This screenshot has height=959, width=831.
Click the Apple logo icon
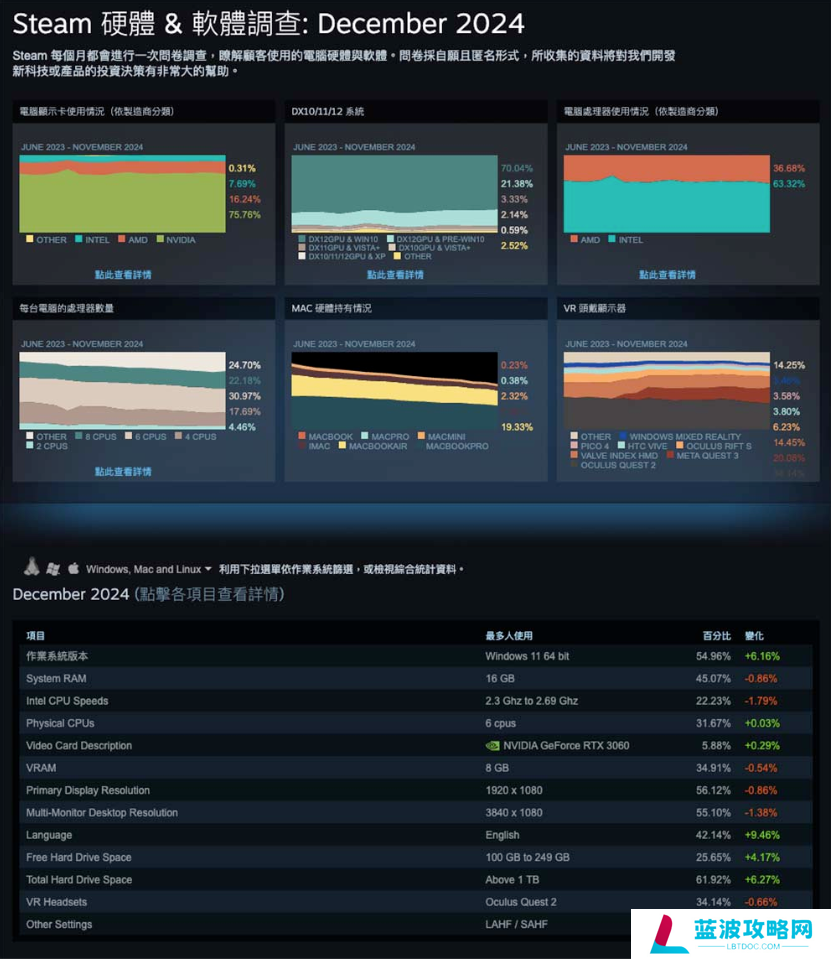click(73, 568)
